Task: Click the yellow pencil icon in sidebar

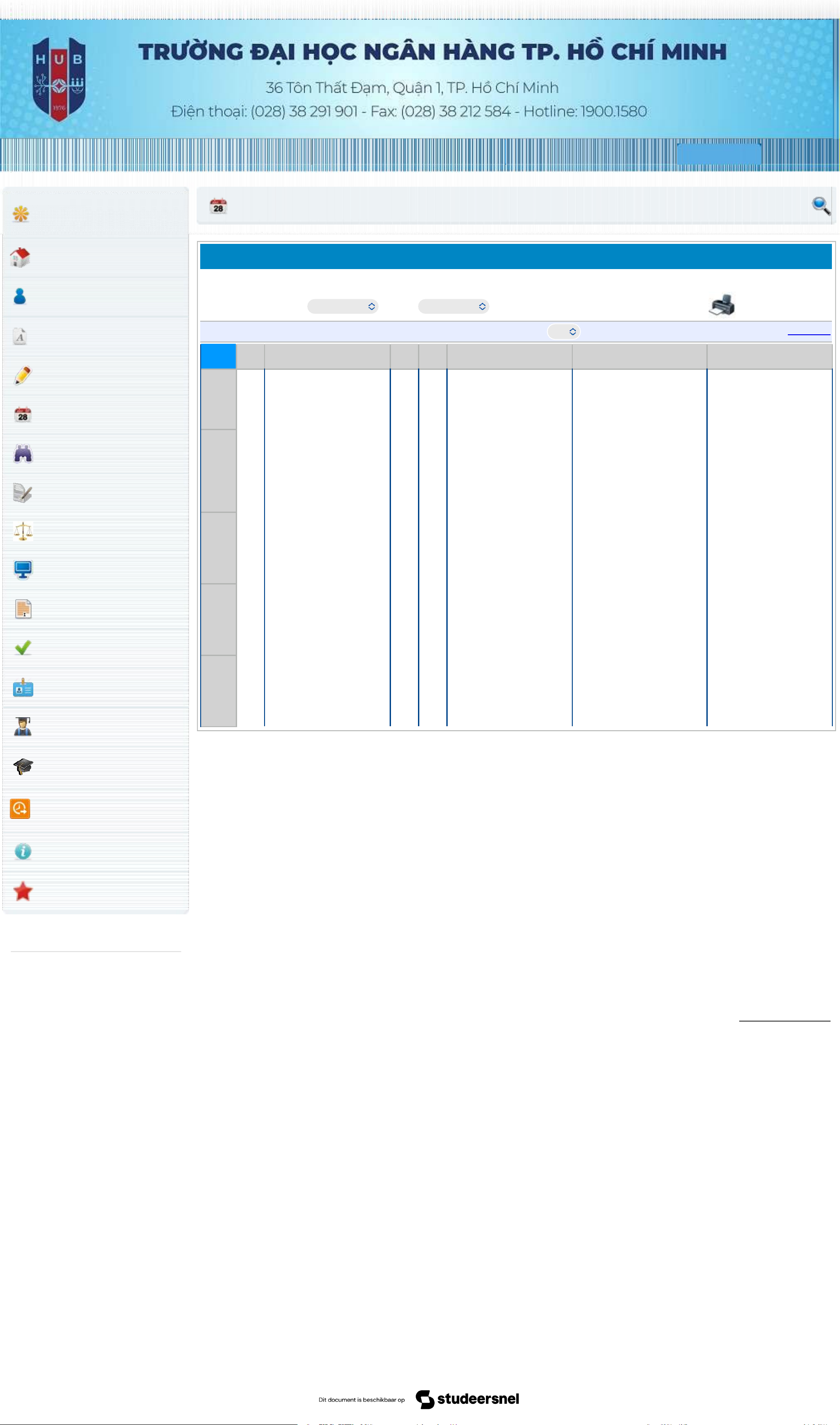Action: [22, 375]
